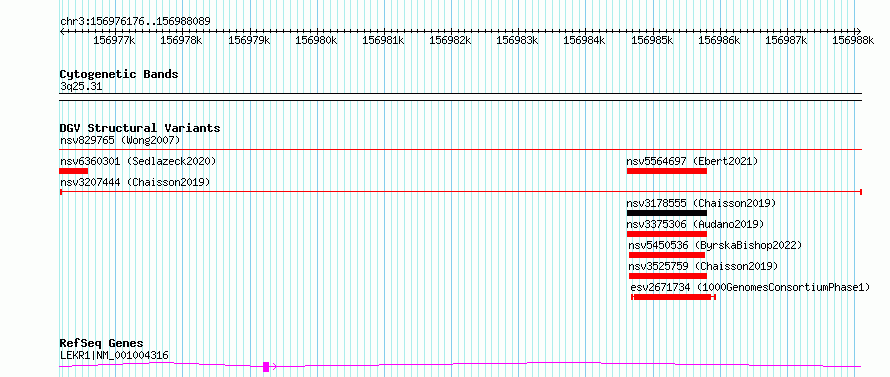Open esv2671734 (1000GenomesConsortiumPhase1) label
Viewport: 890px width, 377px height.
coord(750,287)
